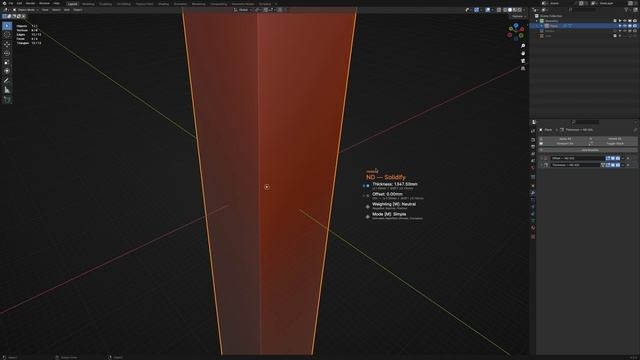Select the Scale tool in viewport toolbar
640x360 pixels.
[x=7, y=62]
